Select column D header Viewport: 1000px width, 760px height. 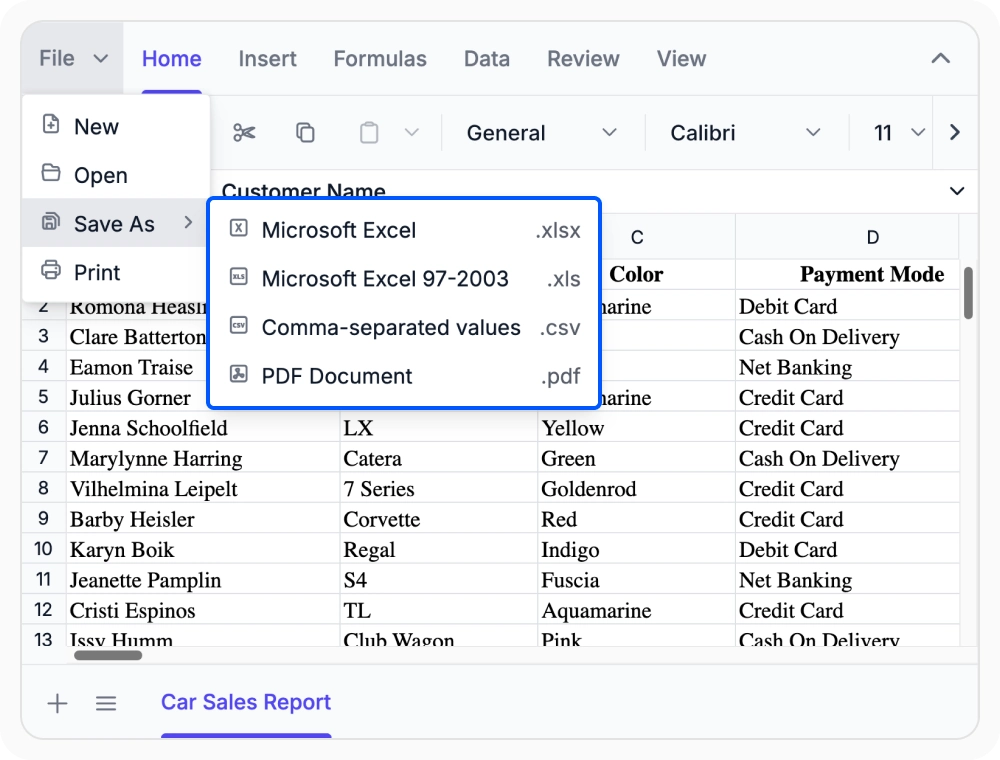pos(848,237)
